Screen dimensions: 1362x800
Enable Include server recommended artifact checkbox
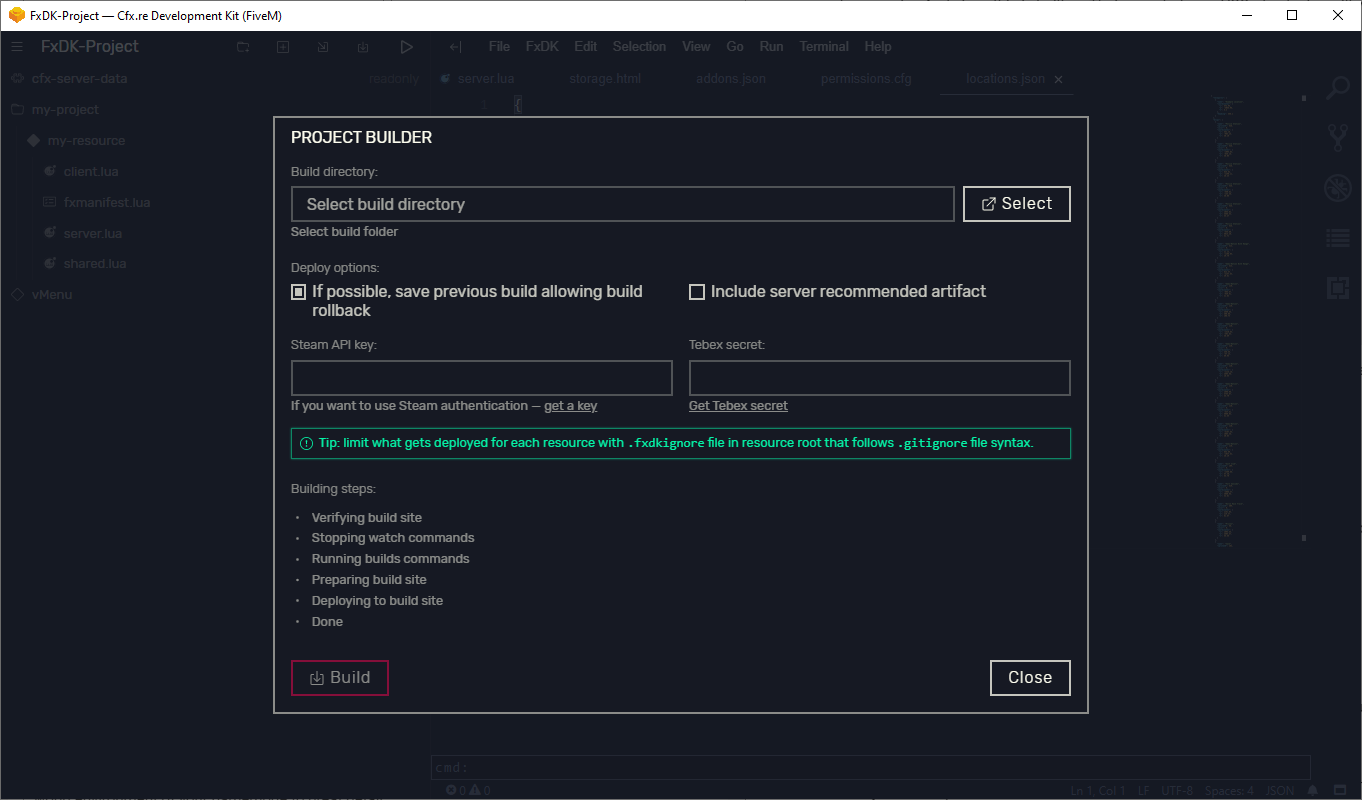click(697, 292)
